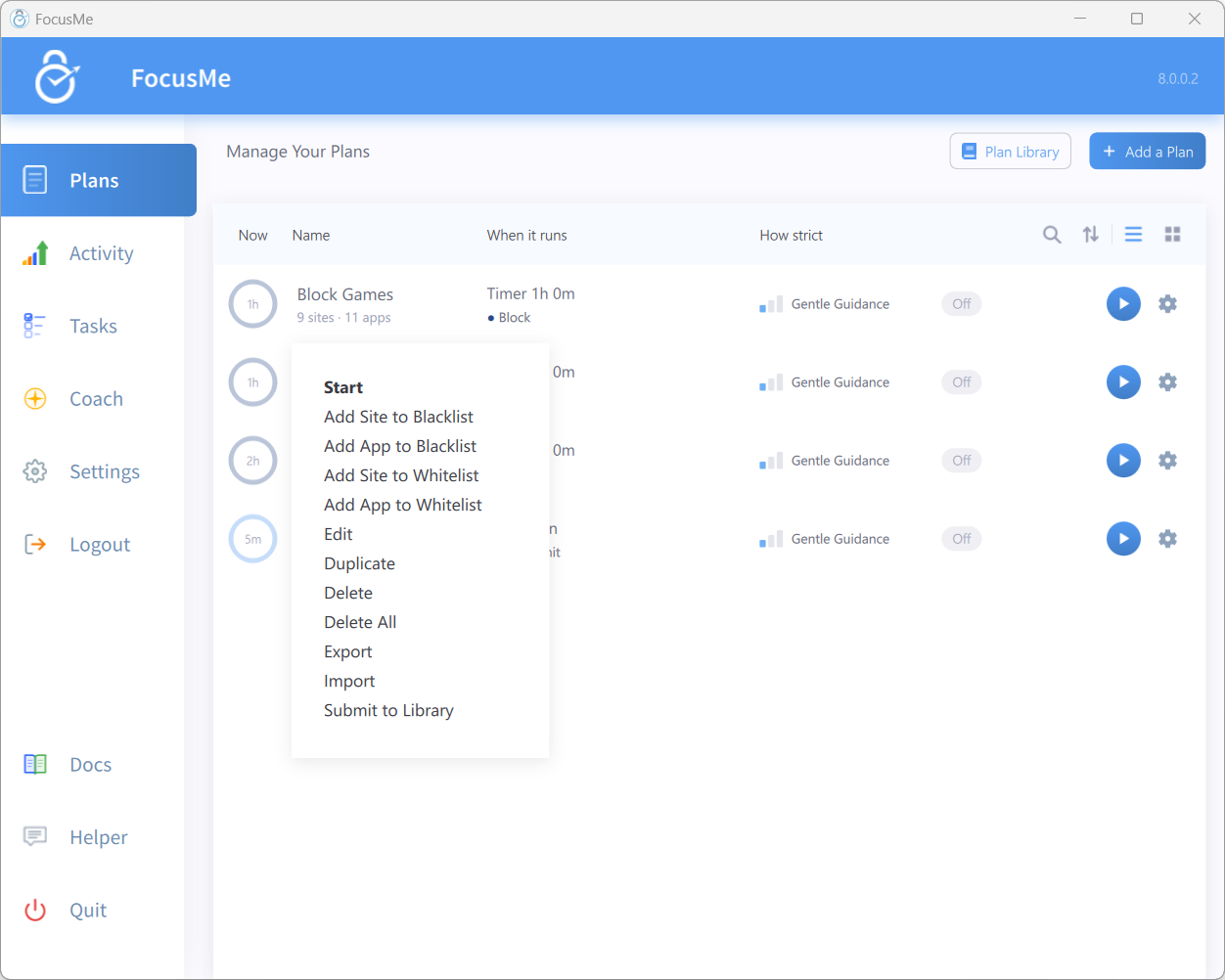Viewport: 1225px width, 980px height.
Task: Click the search magnifier icon in plans header
Action: [x=1052, y=235]
